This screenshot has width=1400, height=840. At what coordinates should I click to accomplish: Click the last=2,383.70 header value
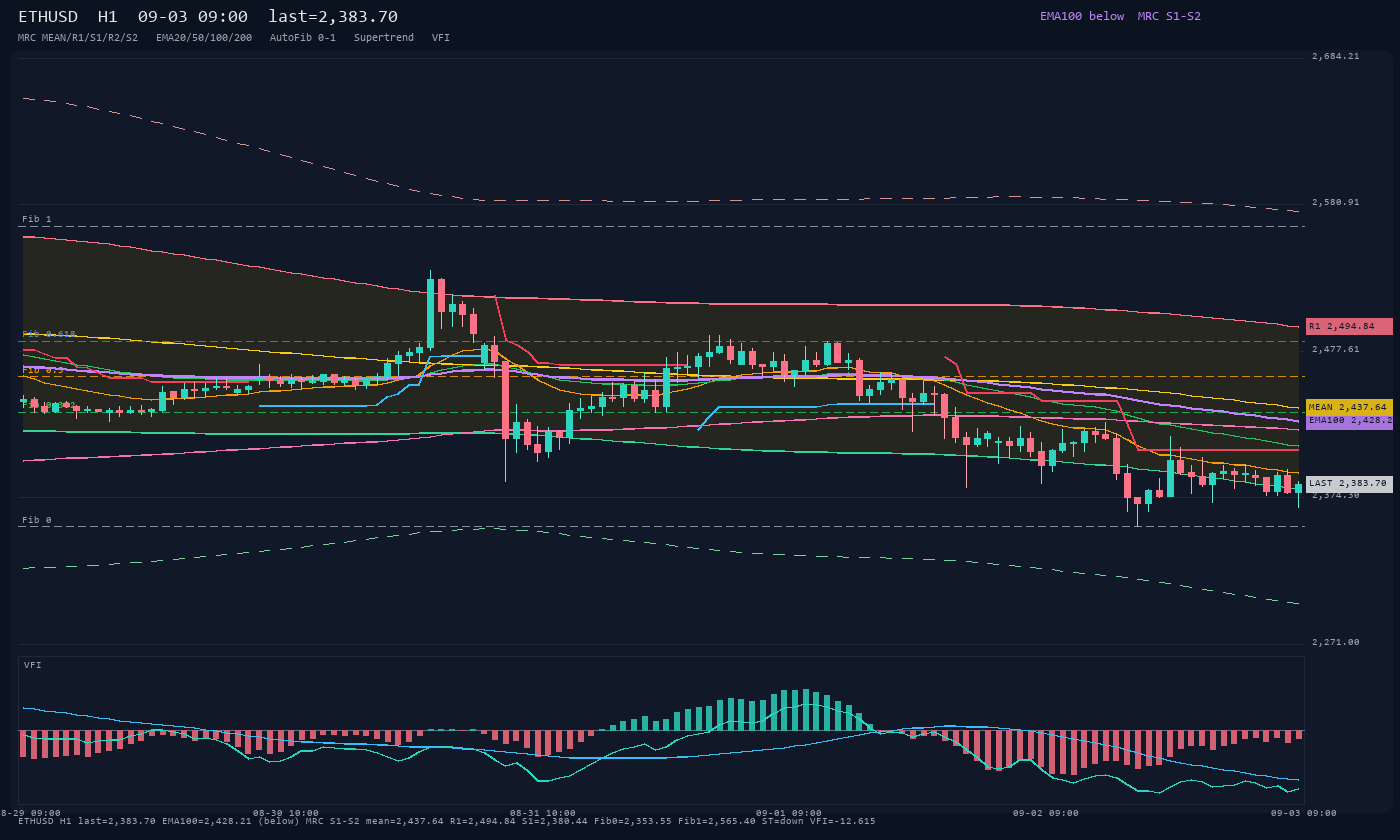333,16
